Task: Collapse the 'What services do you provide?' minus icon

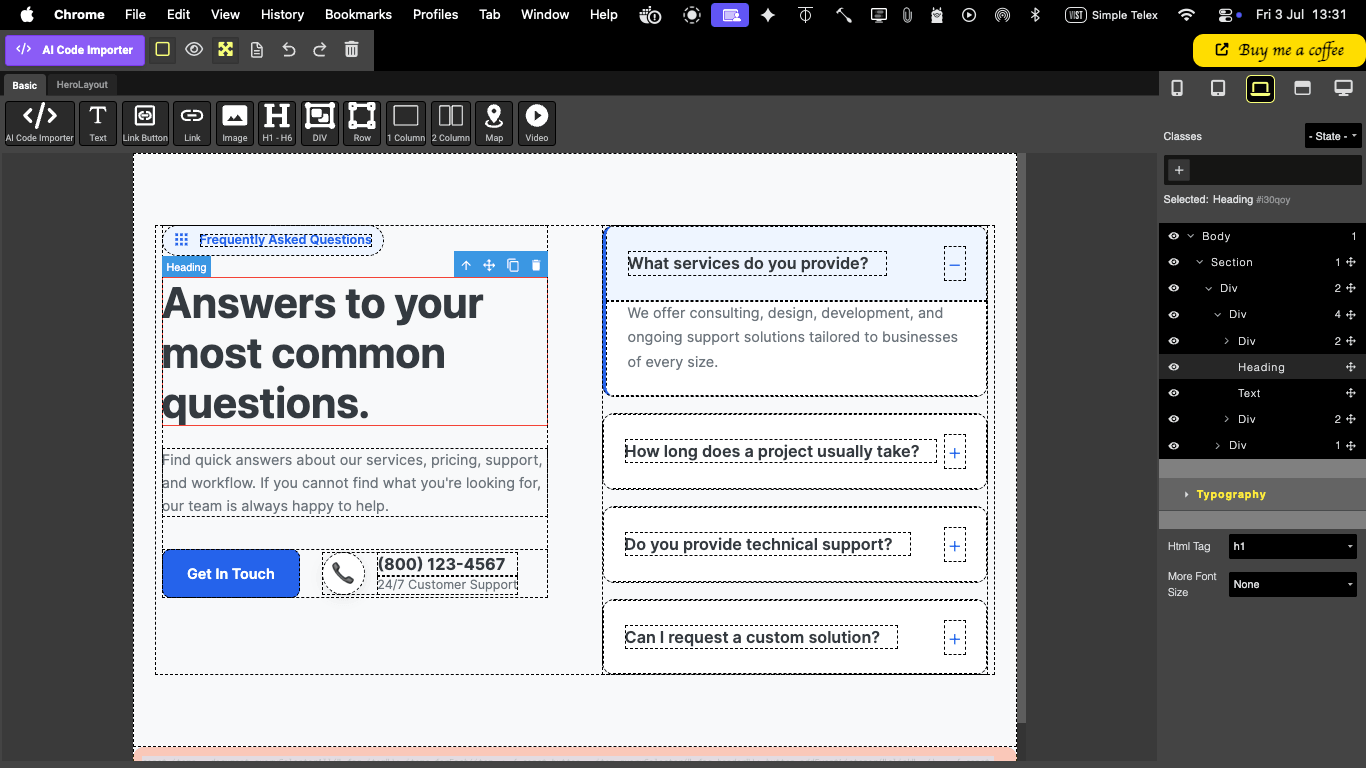Action: pos(955,264)
